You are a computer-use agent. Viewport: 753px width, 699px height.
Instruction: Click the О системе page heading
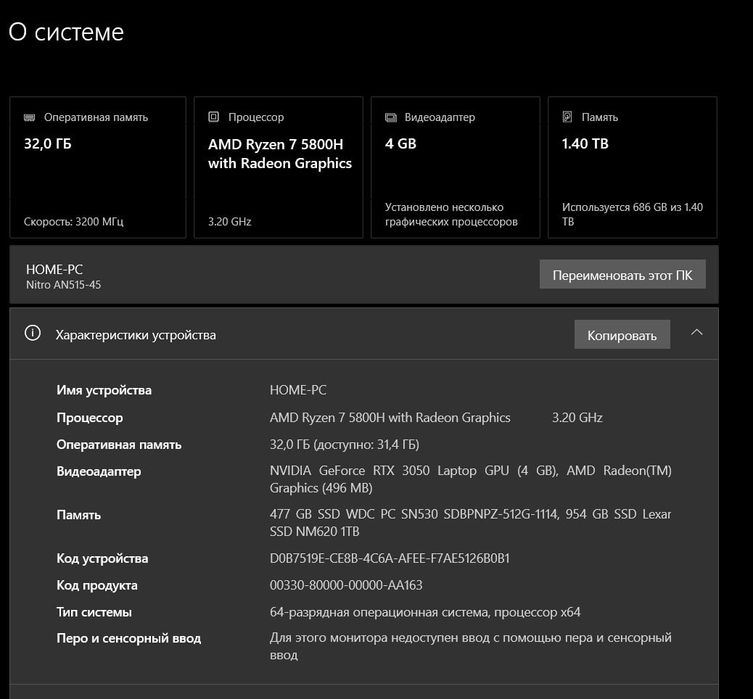(x=66, y=32)
